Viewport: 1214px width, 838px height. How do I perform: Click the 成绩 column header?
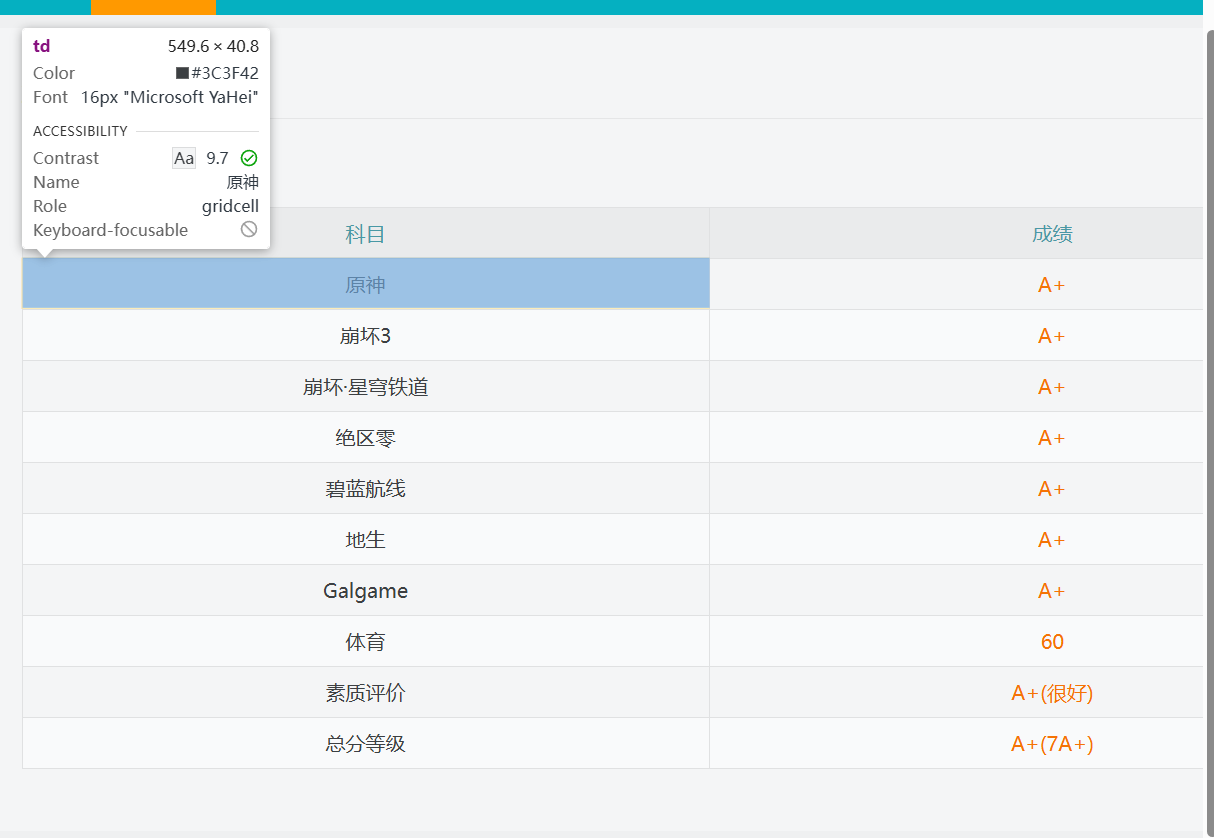pyautogui.click(x=1052, y=234)
